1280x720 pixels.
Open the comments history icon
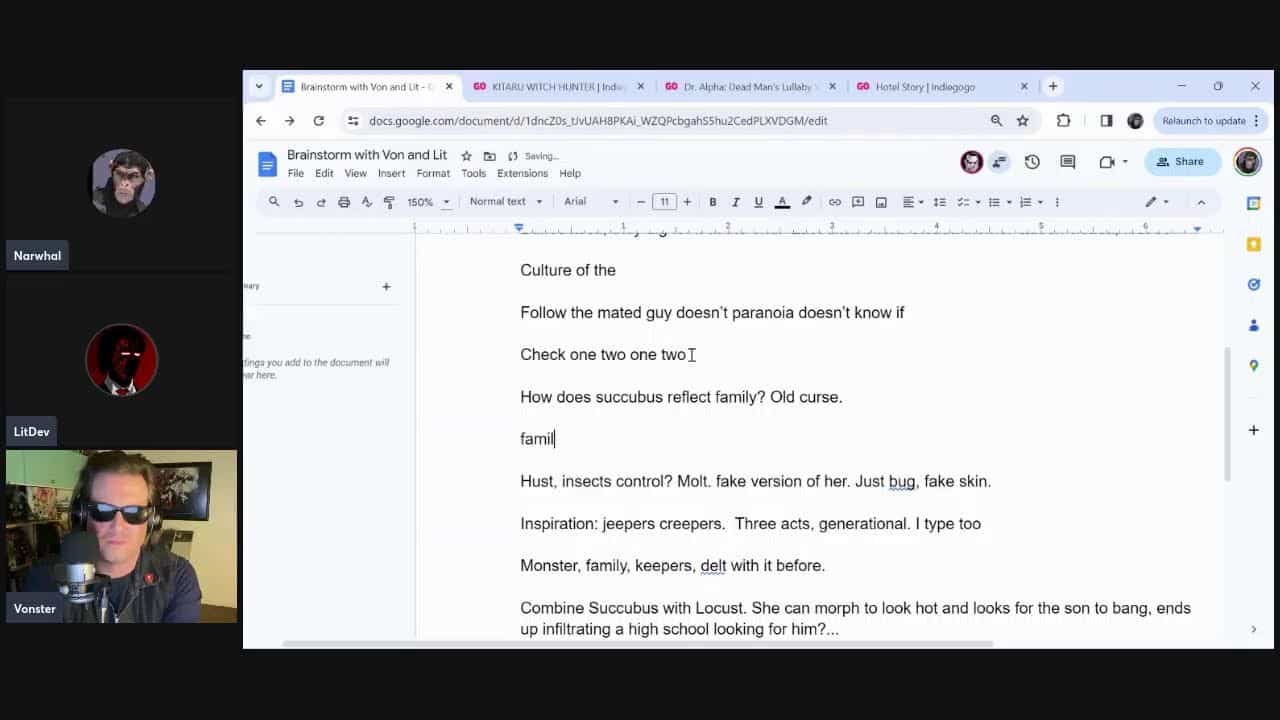point(1068,162)
